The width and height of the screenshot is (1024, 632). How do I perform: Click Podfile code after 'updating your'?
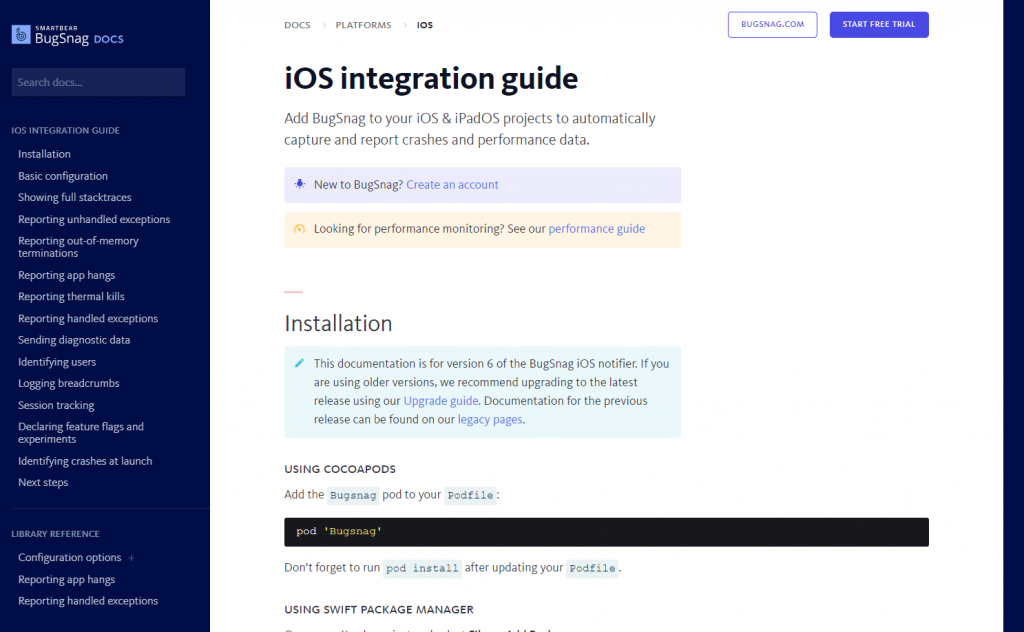click(592, 569)
